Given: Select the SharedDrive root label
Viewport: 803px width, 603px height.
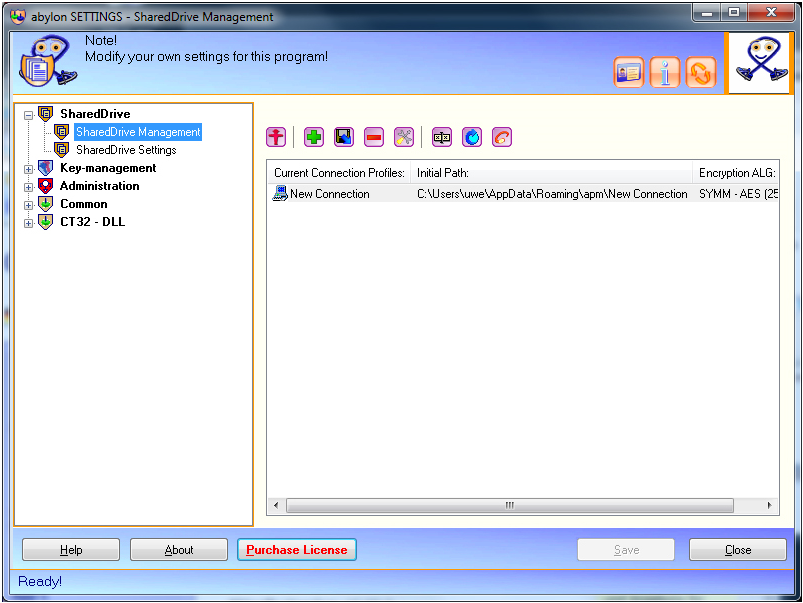Looking at the screenshot, I should (x=95, y=114).
